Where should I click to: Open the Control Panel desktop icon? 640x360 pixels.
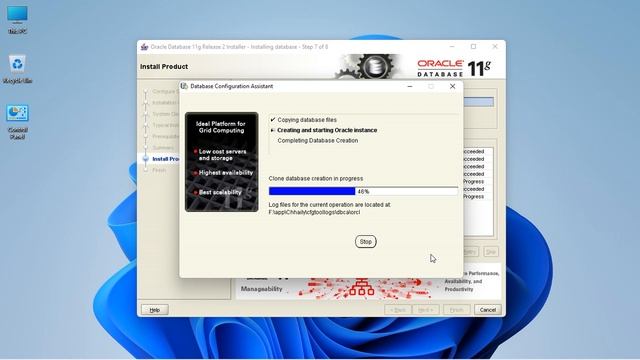(17, 122)
